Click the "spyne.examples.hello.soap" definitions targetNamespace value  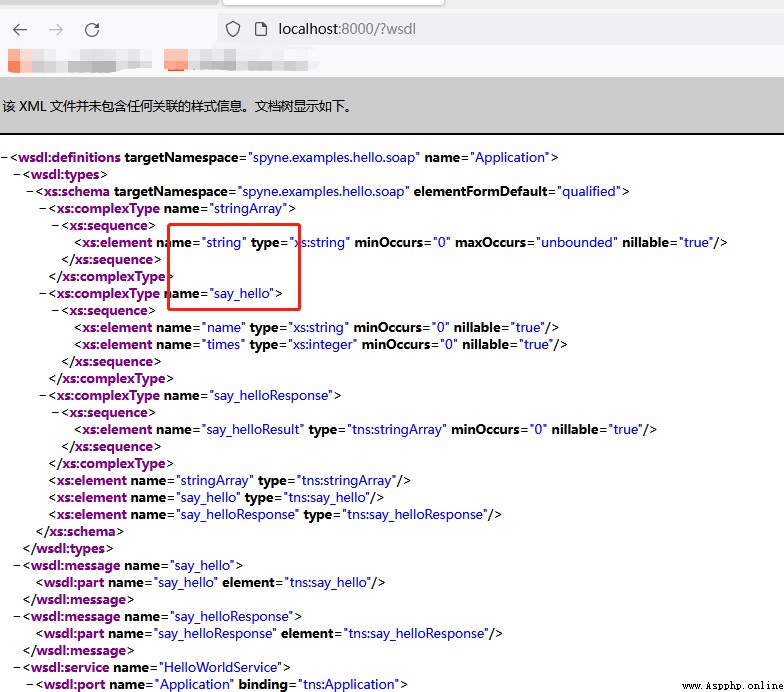point(334,158)
